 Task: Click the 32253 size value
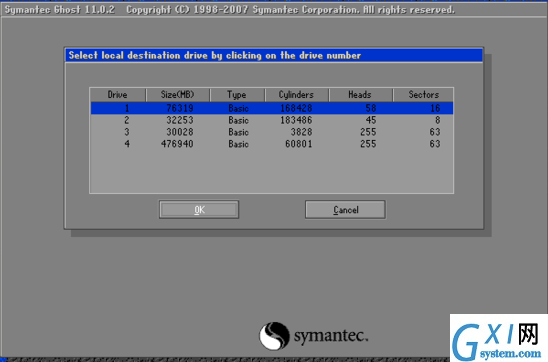pos(180,120)
